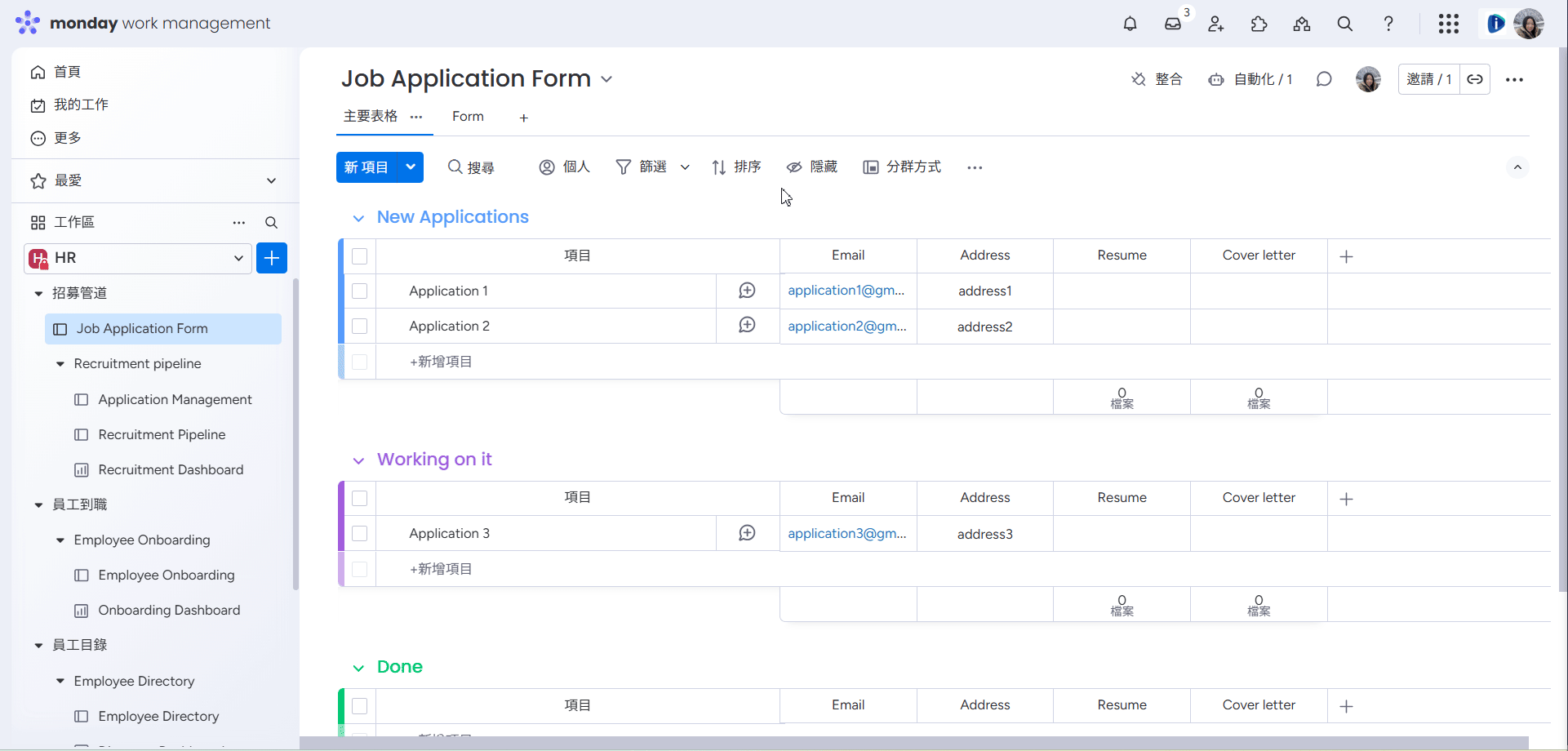This screenshot has height=751, width=1568.
Task: Open the board discussion speech bubble icon
Action: 1324,79
